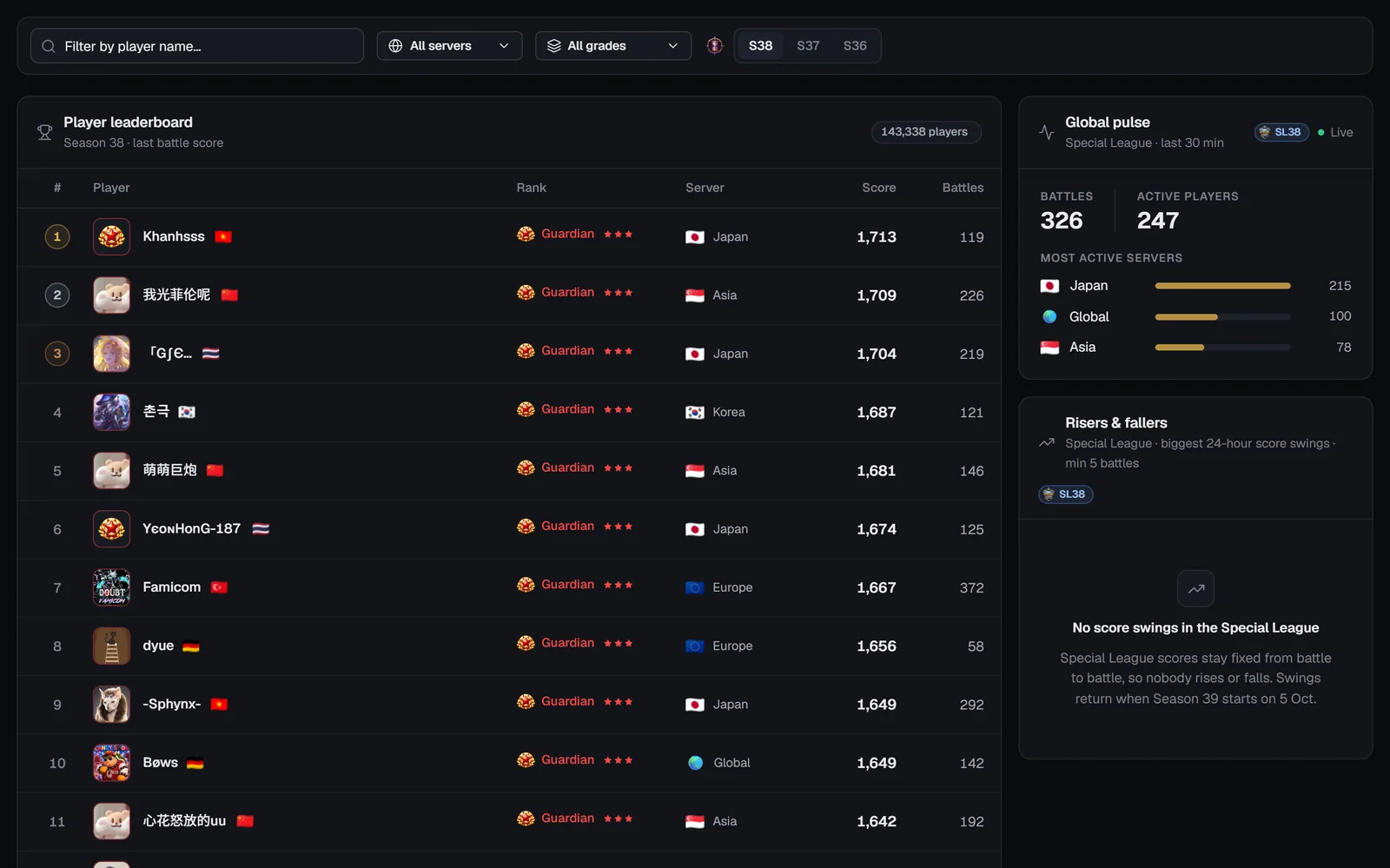Click the trend icon by Risers & fallers

click(1046, 443)
